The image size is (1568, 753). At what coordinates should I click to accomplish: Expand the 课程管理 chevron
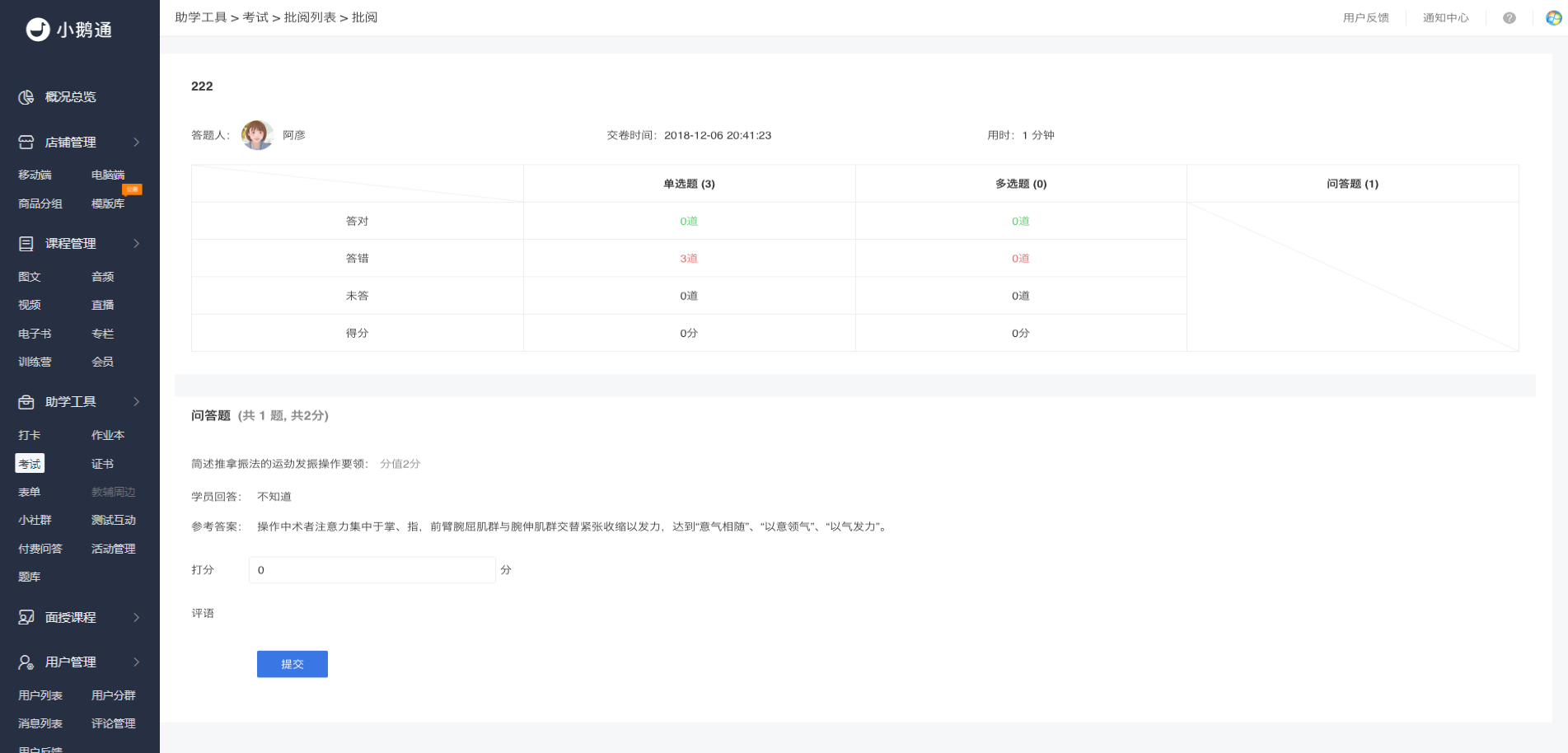[x=137, y=244]
